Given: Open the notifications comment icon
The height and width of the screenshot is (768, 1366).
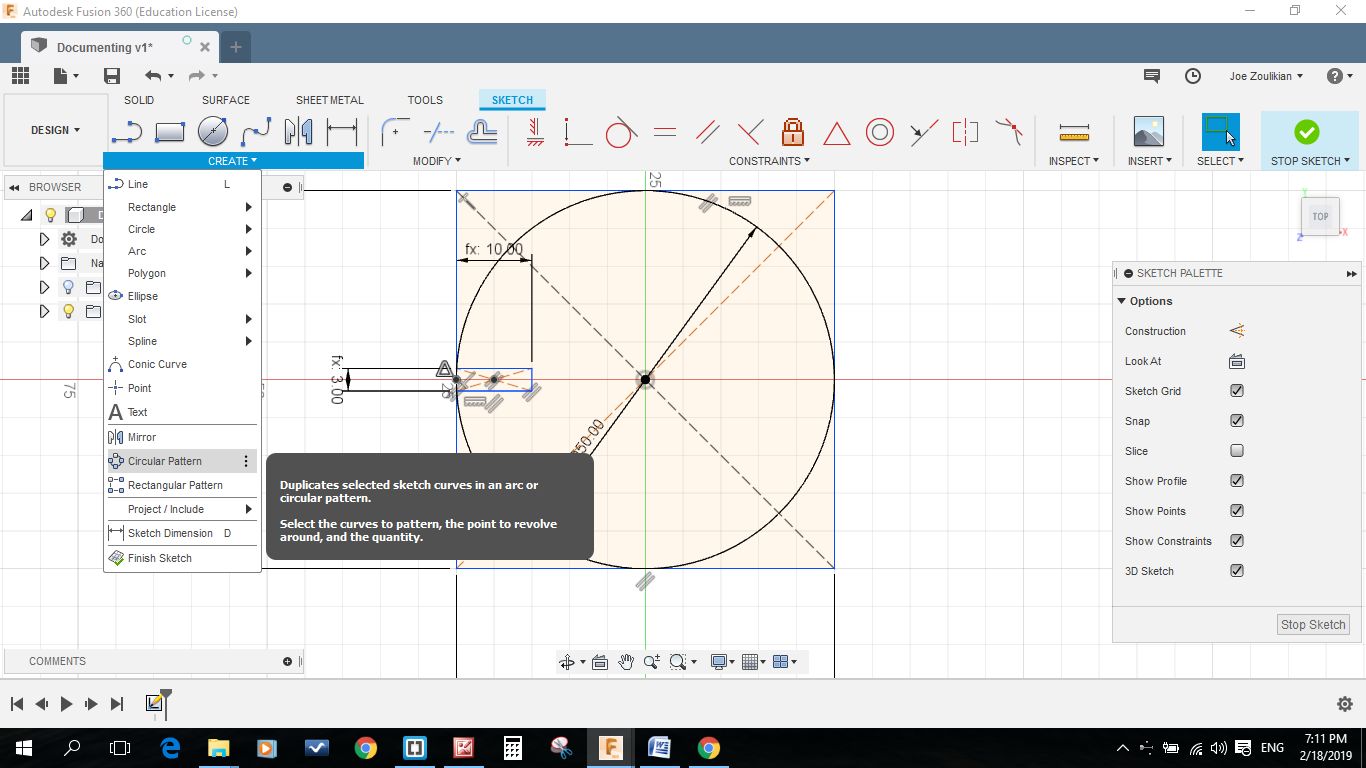Looking at the screenshot, I should [x=1152, y=76].
